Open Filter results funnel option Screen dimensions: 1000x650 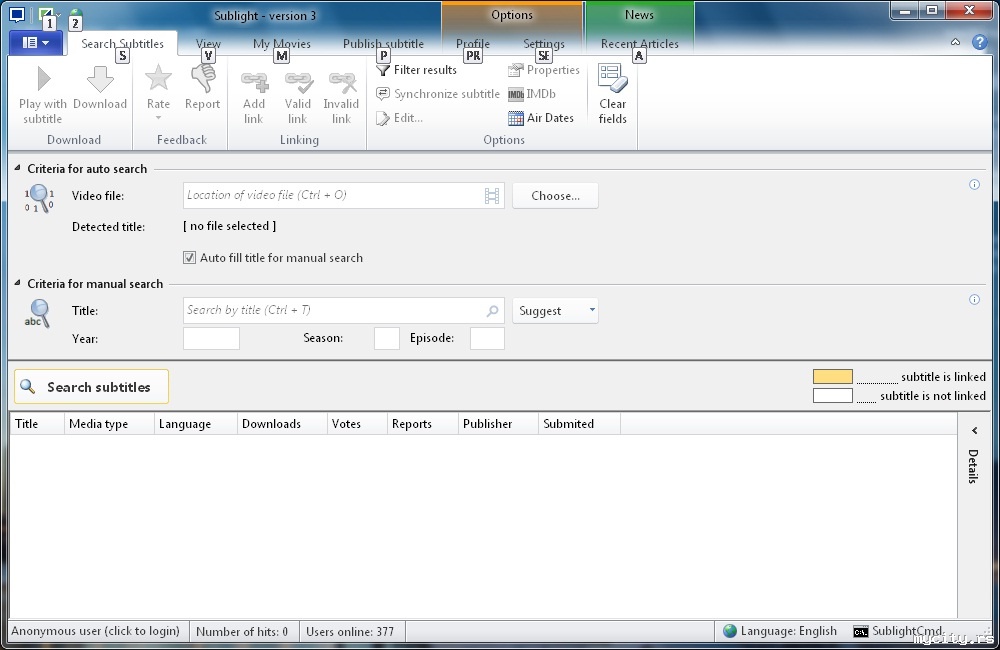coord(416,70)
